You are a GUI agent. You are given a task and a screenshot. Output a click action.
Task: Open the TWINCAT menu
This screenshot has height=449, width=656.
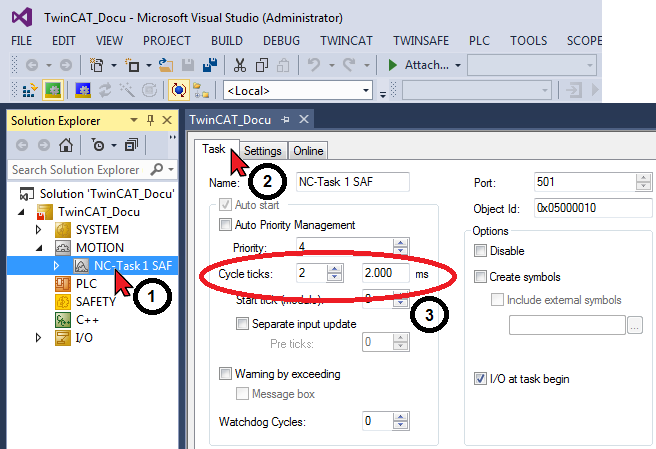tap(346, 41)
